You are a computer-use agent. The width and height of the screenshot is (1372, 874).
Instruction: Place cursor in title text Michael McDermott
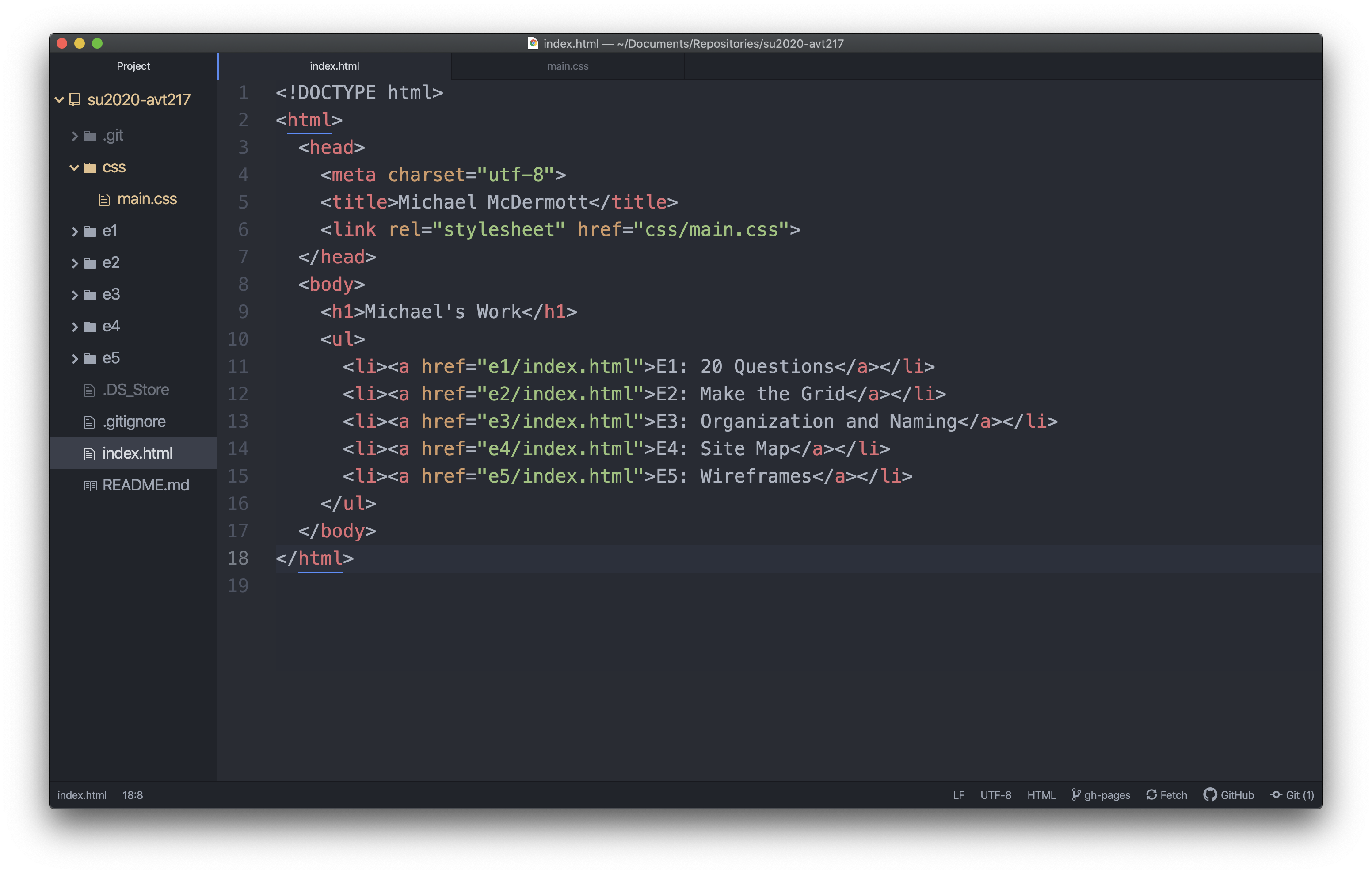pos(492,202)
